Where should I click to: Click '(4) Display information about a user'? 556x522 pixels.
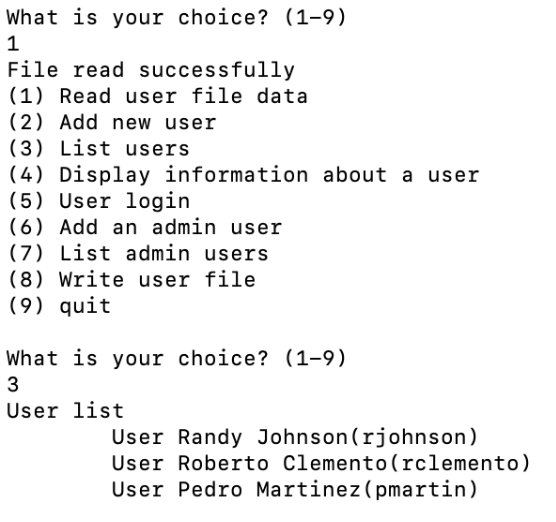pyautogui.click(x=243, y=175)
